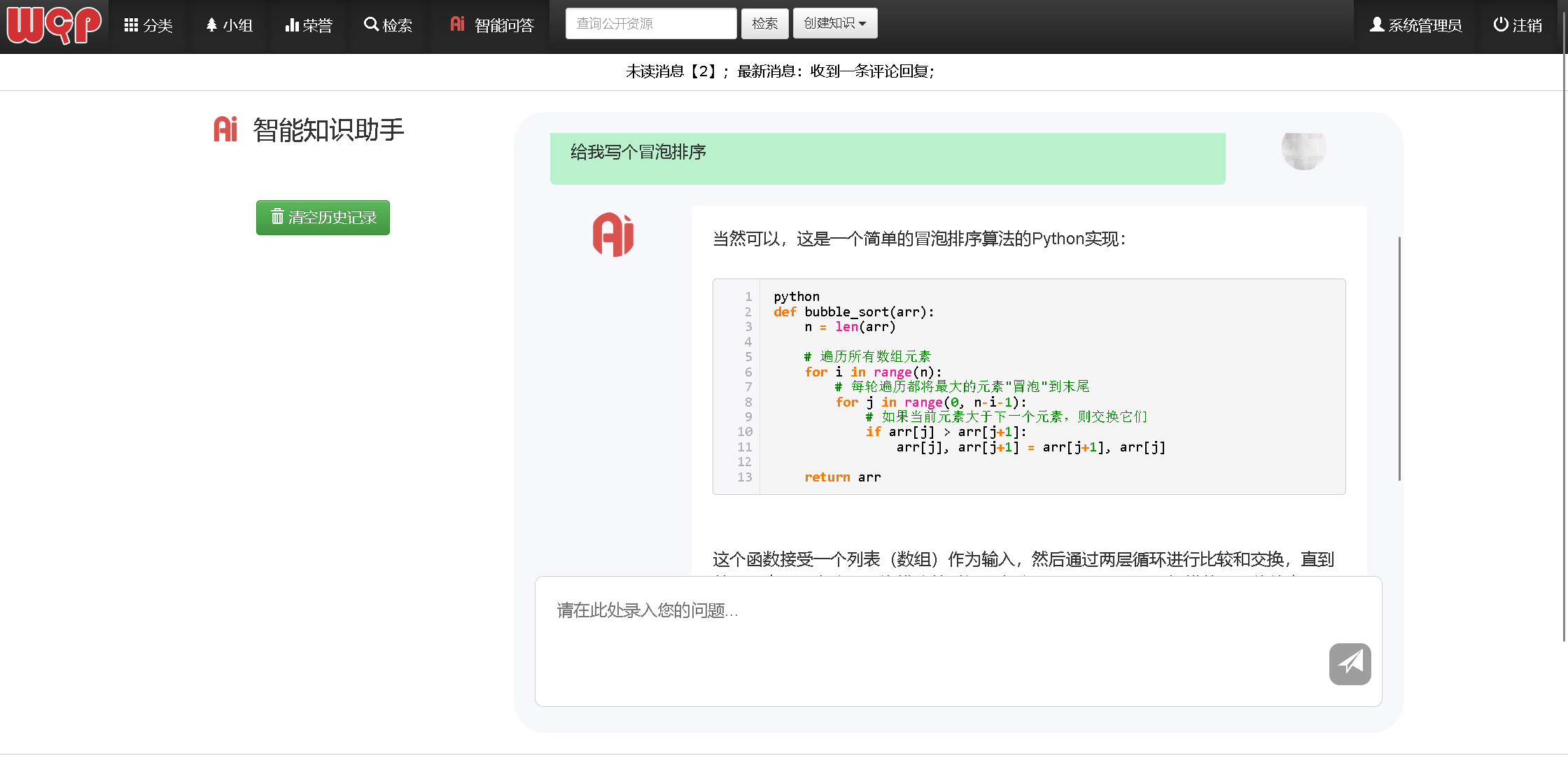Click the WCP logo
Image resolution: width=1568 pixels, height=758 pixels.
point(54,26)
